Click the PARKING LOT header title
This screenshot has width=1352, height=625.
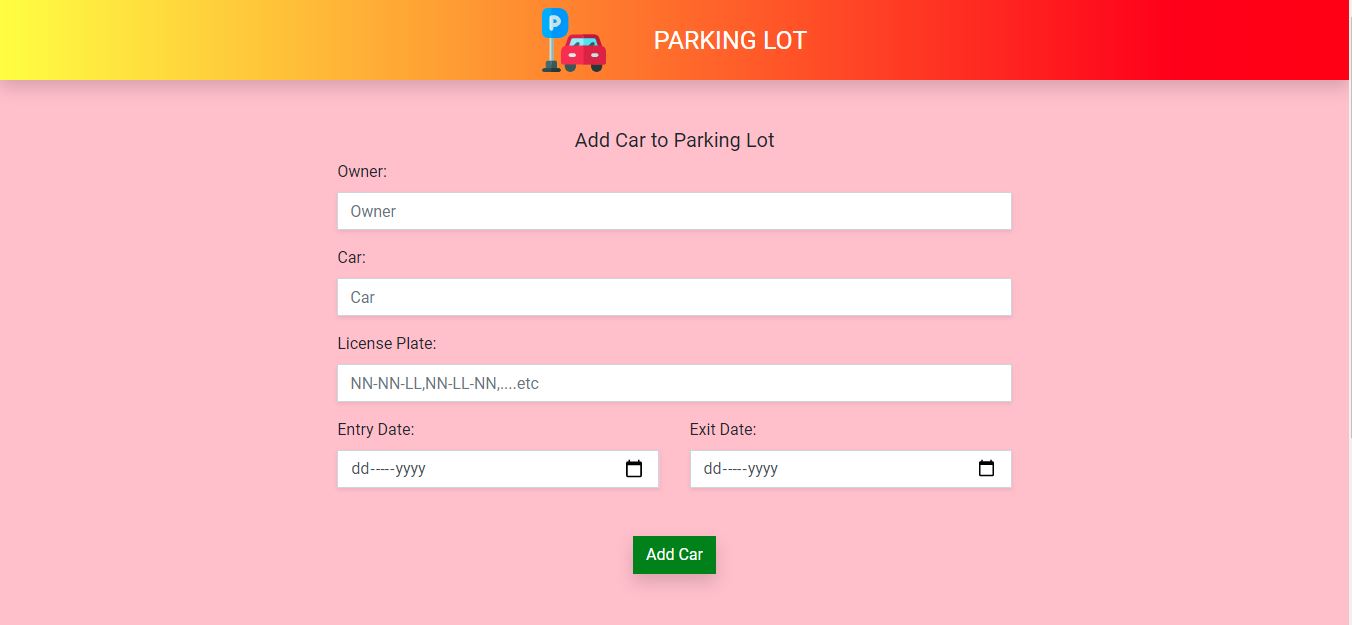730,40
